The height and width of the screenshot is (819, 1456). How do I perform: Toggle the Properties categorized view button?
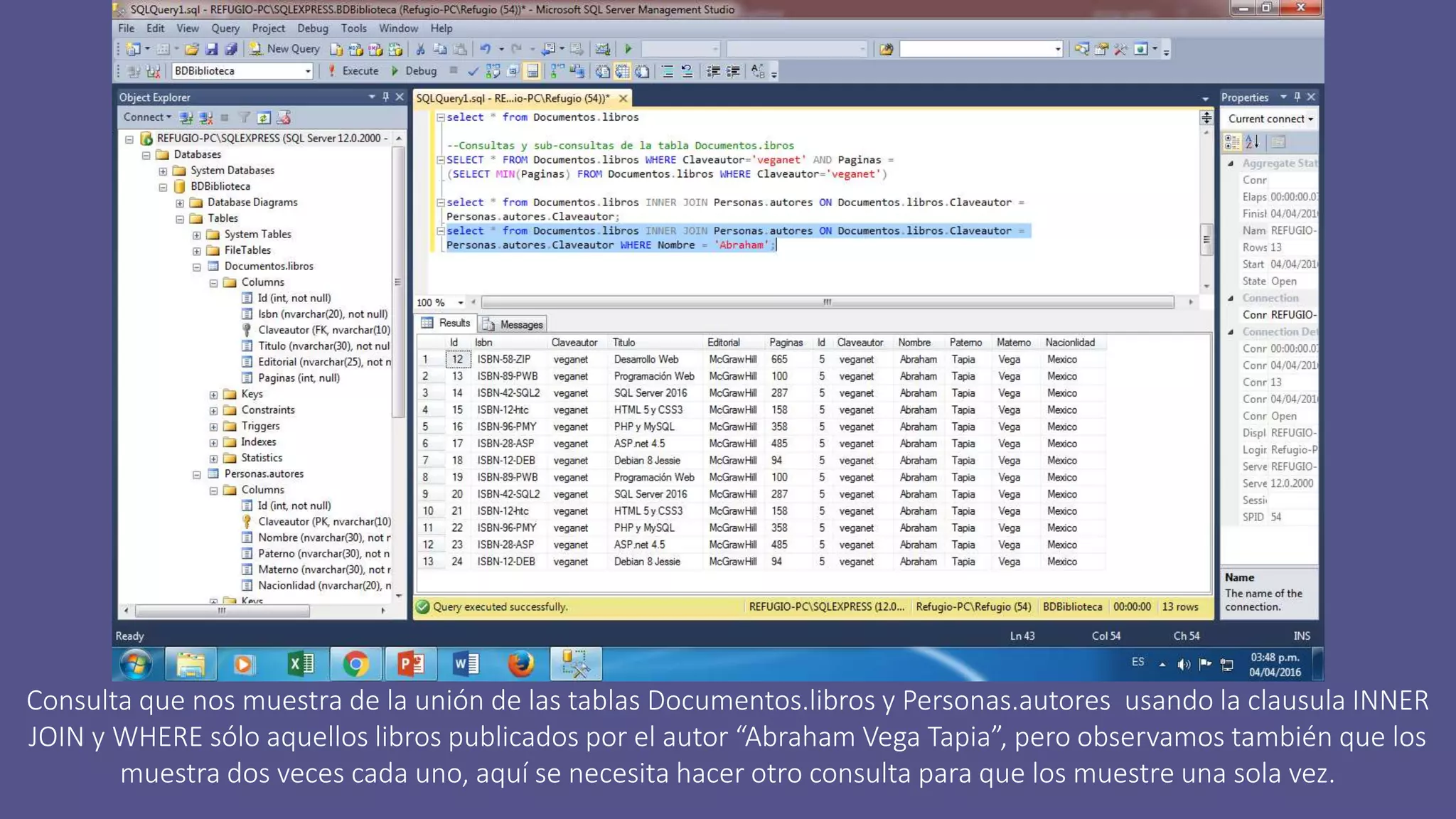tap(1232, 142)
